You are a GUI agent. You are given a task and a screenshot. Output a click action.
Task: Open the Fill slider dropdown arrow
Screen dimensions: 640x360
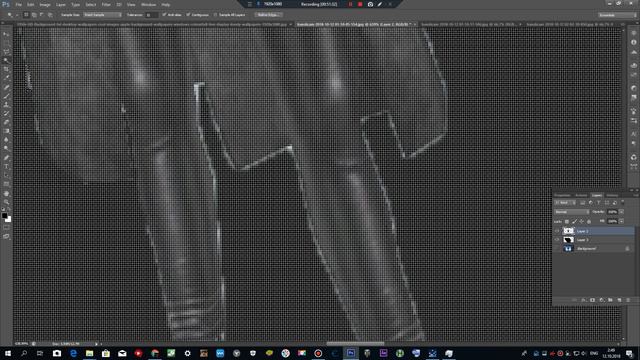(621, 221)
